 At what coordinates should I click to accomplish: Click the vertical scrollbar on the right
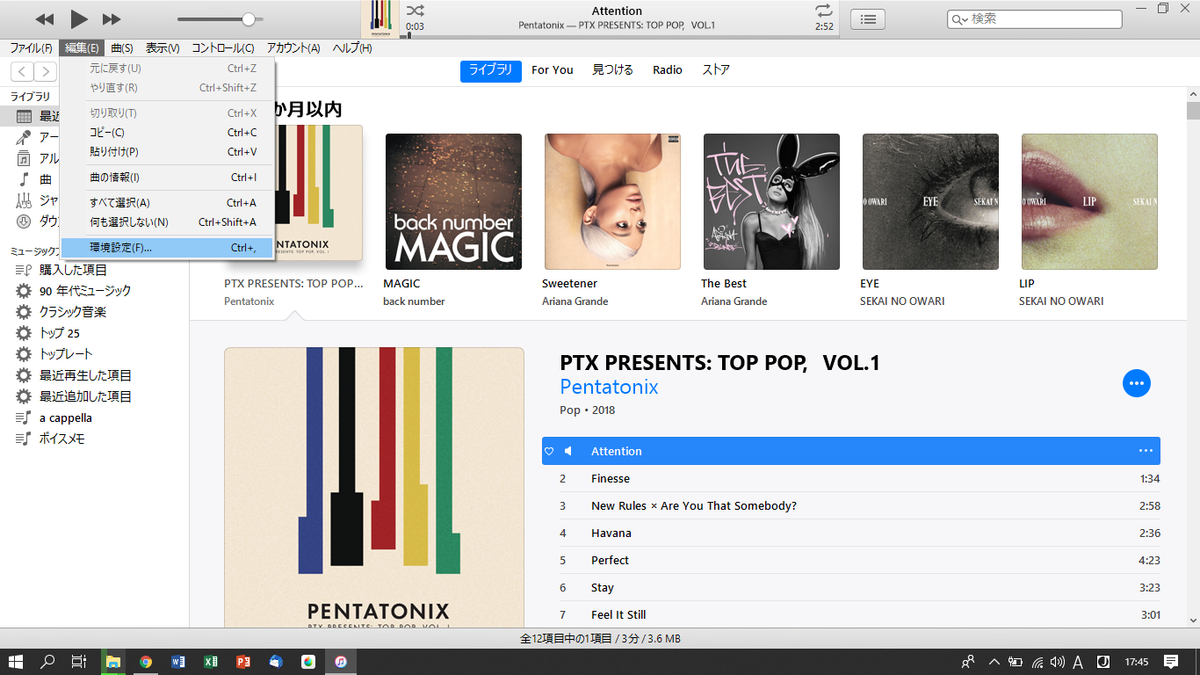pyautogui.click(x=1192, y=110)
